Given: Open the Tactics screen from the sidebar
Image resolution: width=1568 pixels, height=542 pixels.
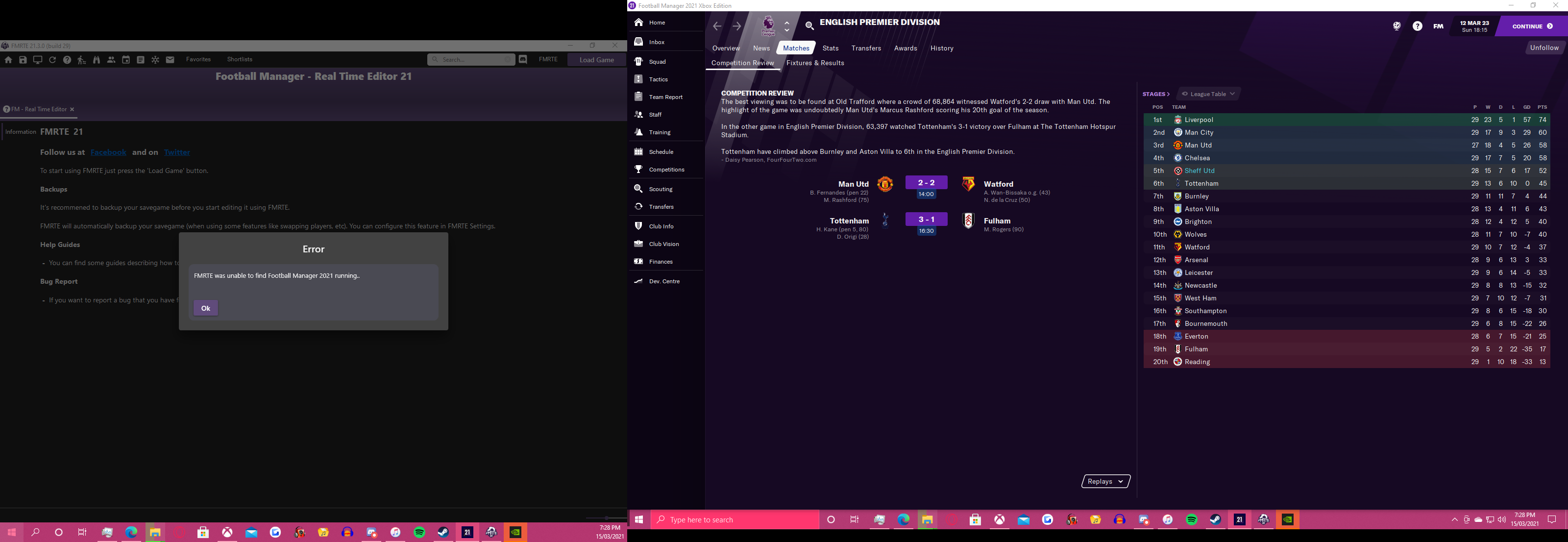Looking at the screenshot, I should (658, 79).
